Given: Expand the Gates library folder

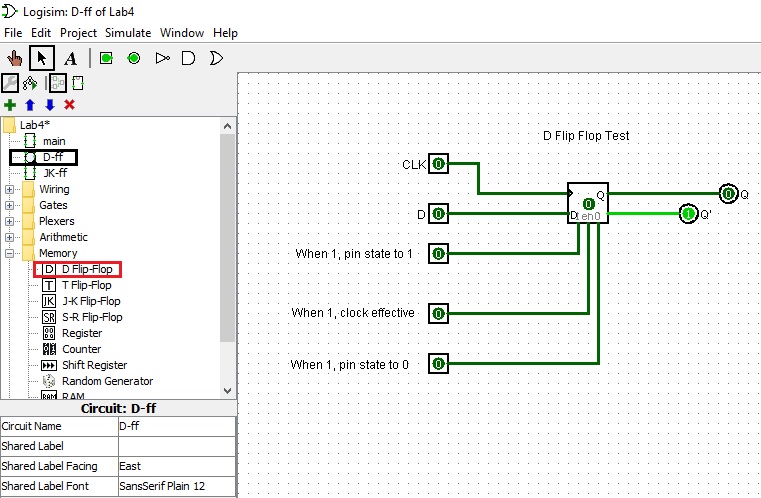Looking at the screenshot, I should pos(9,205).
